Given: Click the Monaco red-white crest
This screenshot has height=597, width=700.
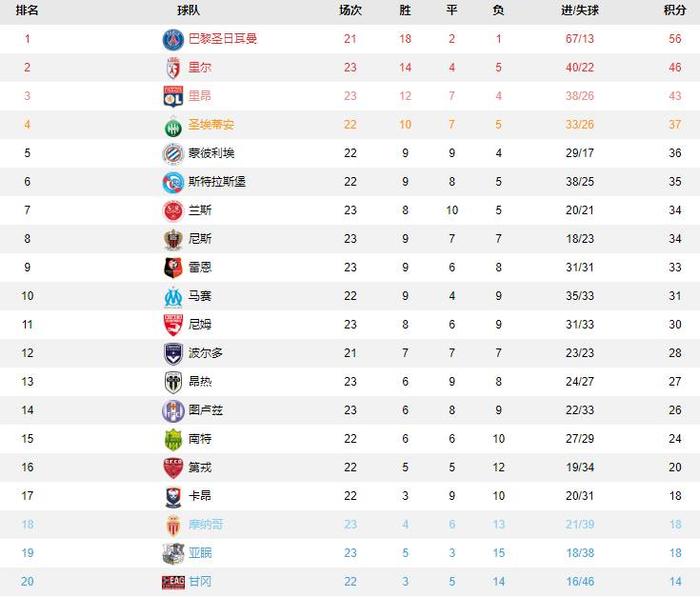Looking at the screenshot, I should [x=173, y=526].
